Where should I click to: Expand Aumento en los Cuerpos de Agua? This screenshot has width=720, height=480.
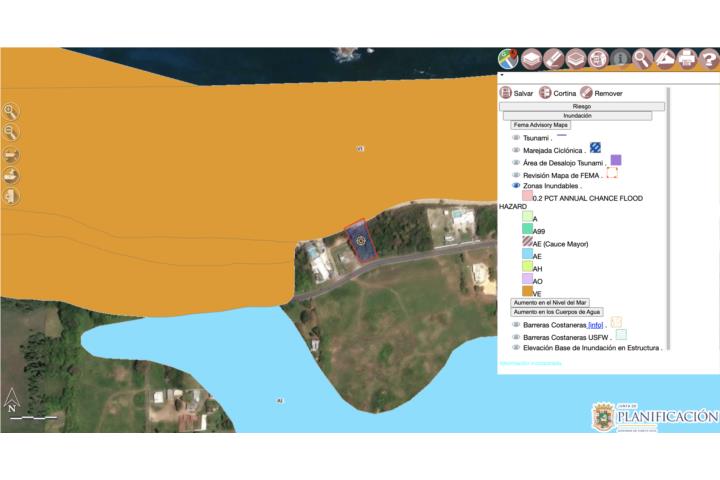(x=557, y=312)
